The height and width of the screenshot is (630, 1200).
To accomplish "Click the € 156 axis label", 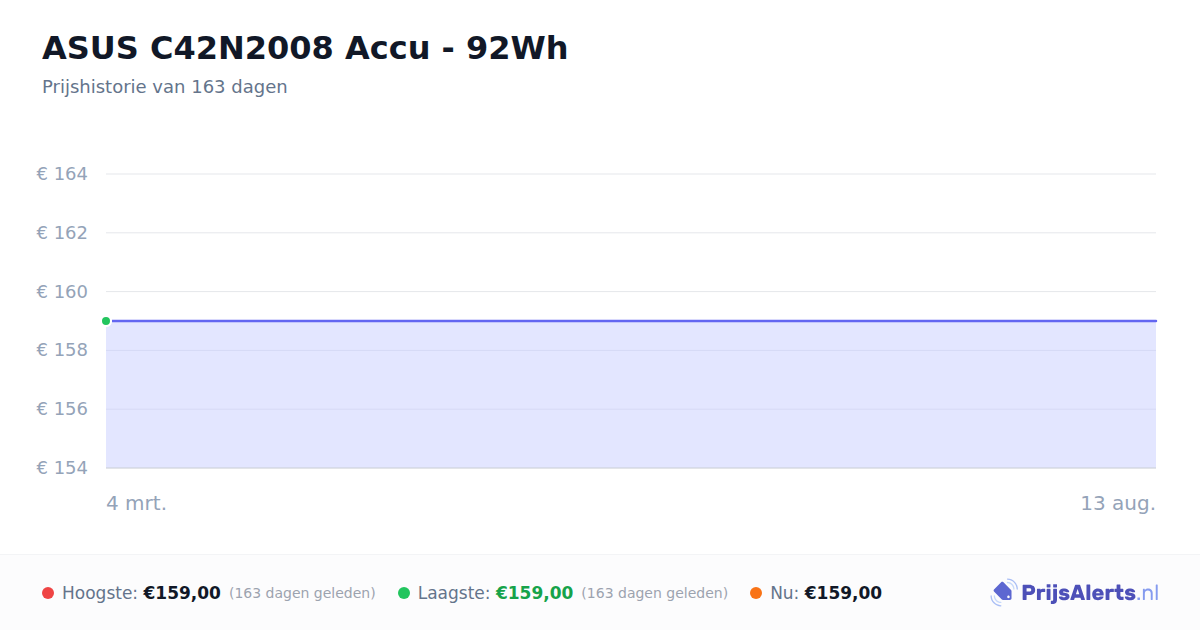I will click(62, 409).
